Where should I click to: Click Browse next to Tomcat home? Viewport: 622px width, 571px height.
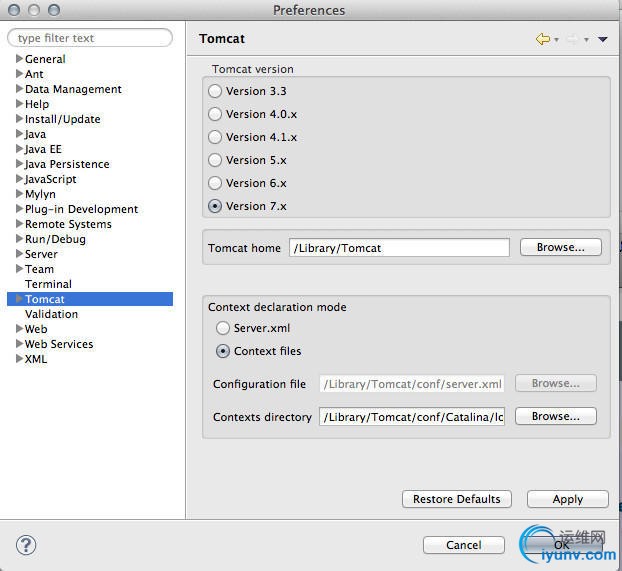pos(561,247)
